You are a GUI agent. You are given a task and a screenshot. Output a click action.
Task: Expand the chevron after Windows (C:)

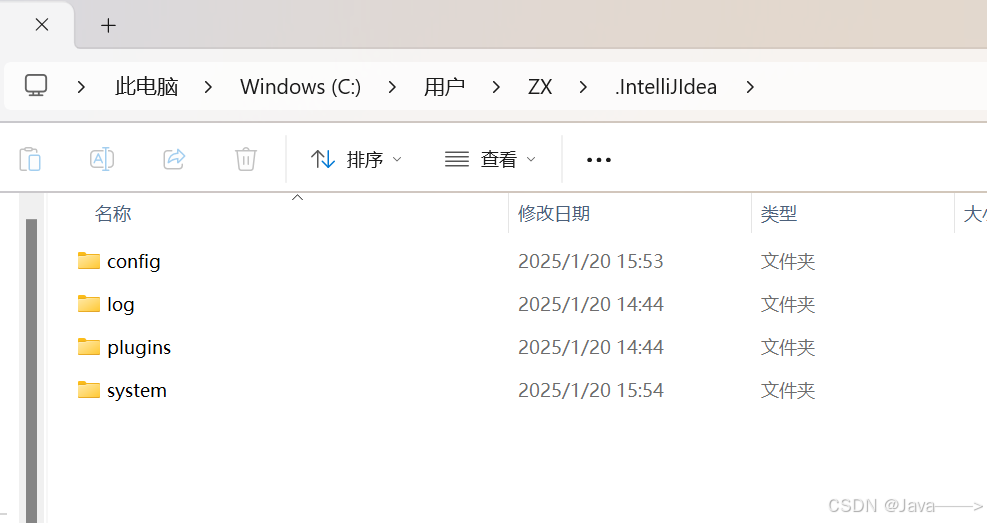[392, 87]
